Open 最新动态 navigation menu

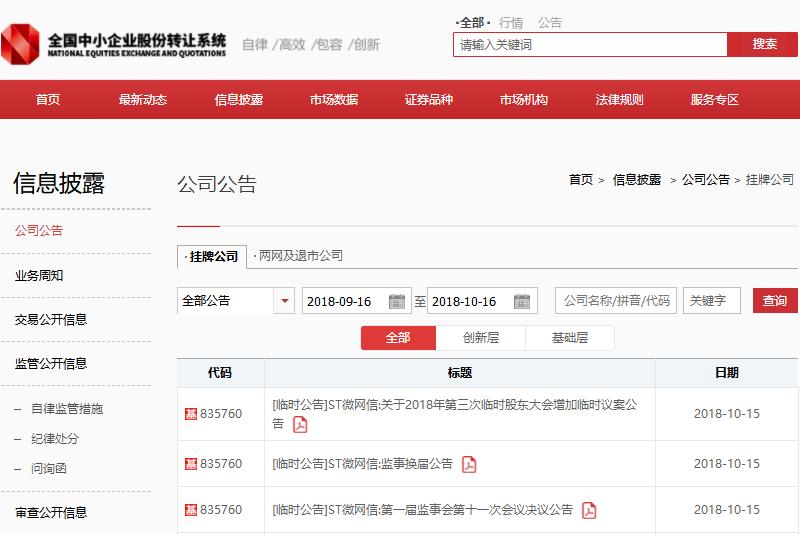point(143,99)
